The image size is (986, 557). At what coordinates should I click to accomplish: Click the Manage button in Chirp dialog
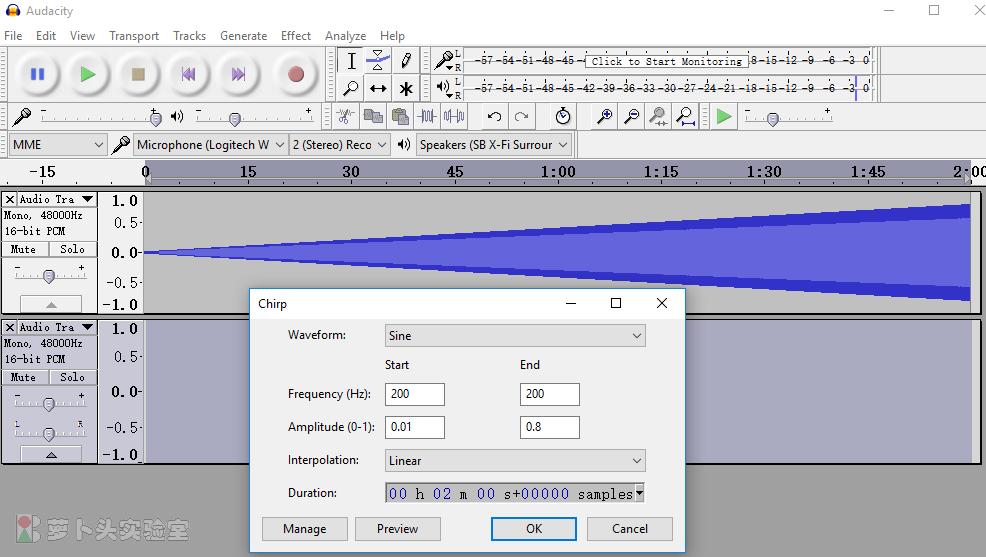304,529
